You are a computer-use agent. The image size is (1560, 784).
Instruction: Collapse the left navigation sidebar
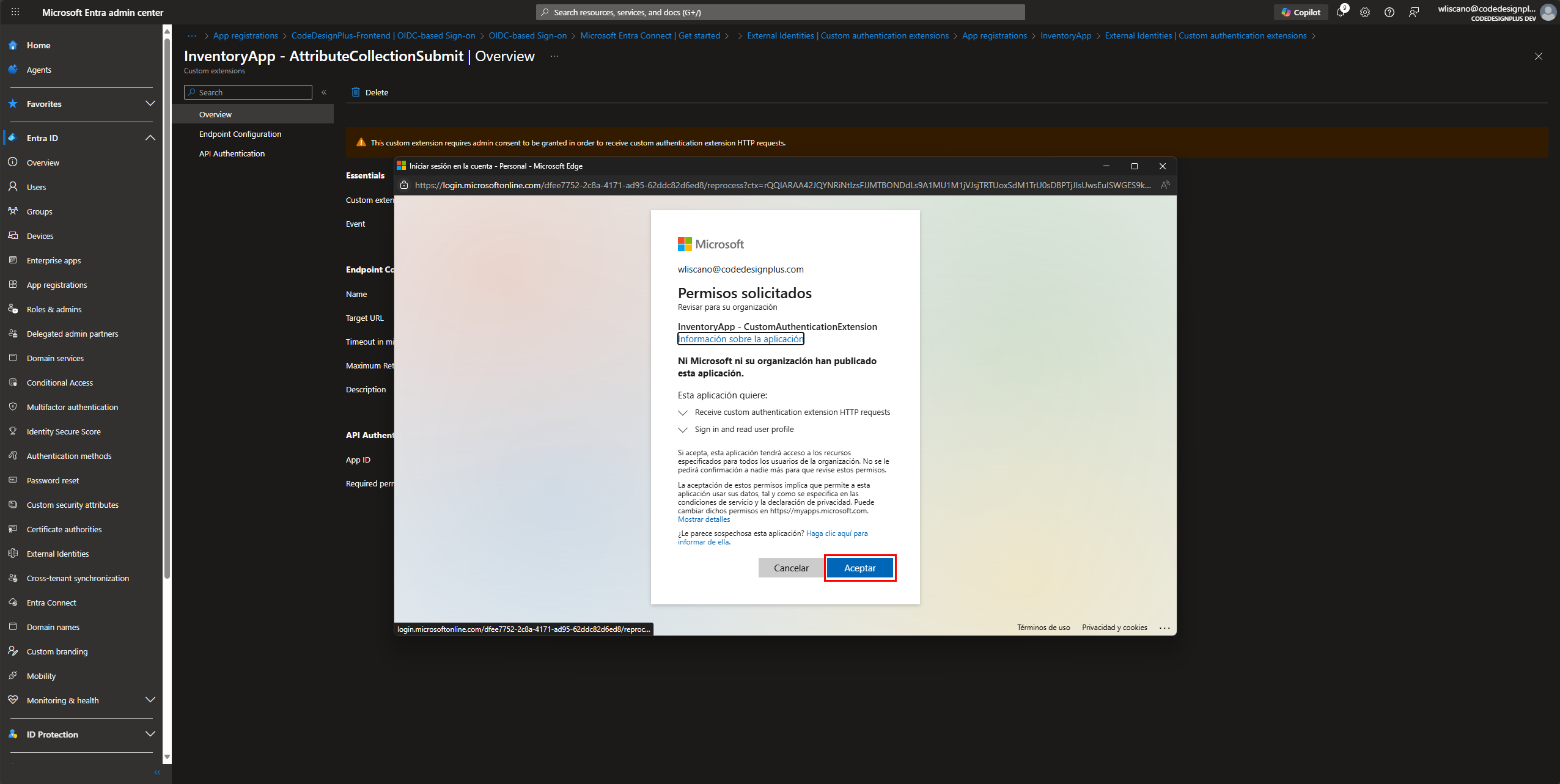pos(157,772)
